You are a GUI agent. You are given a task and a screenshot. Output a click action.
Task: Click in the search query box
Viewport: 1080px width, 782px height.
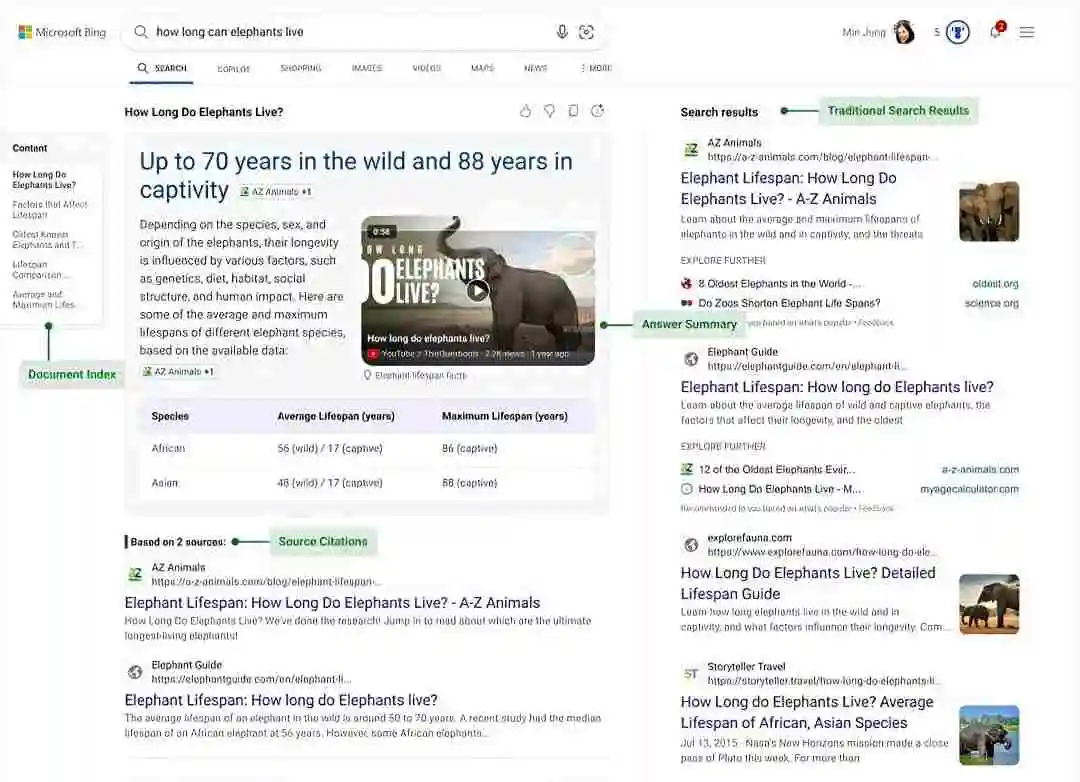[340, 32]
